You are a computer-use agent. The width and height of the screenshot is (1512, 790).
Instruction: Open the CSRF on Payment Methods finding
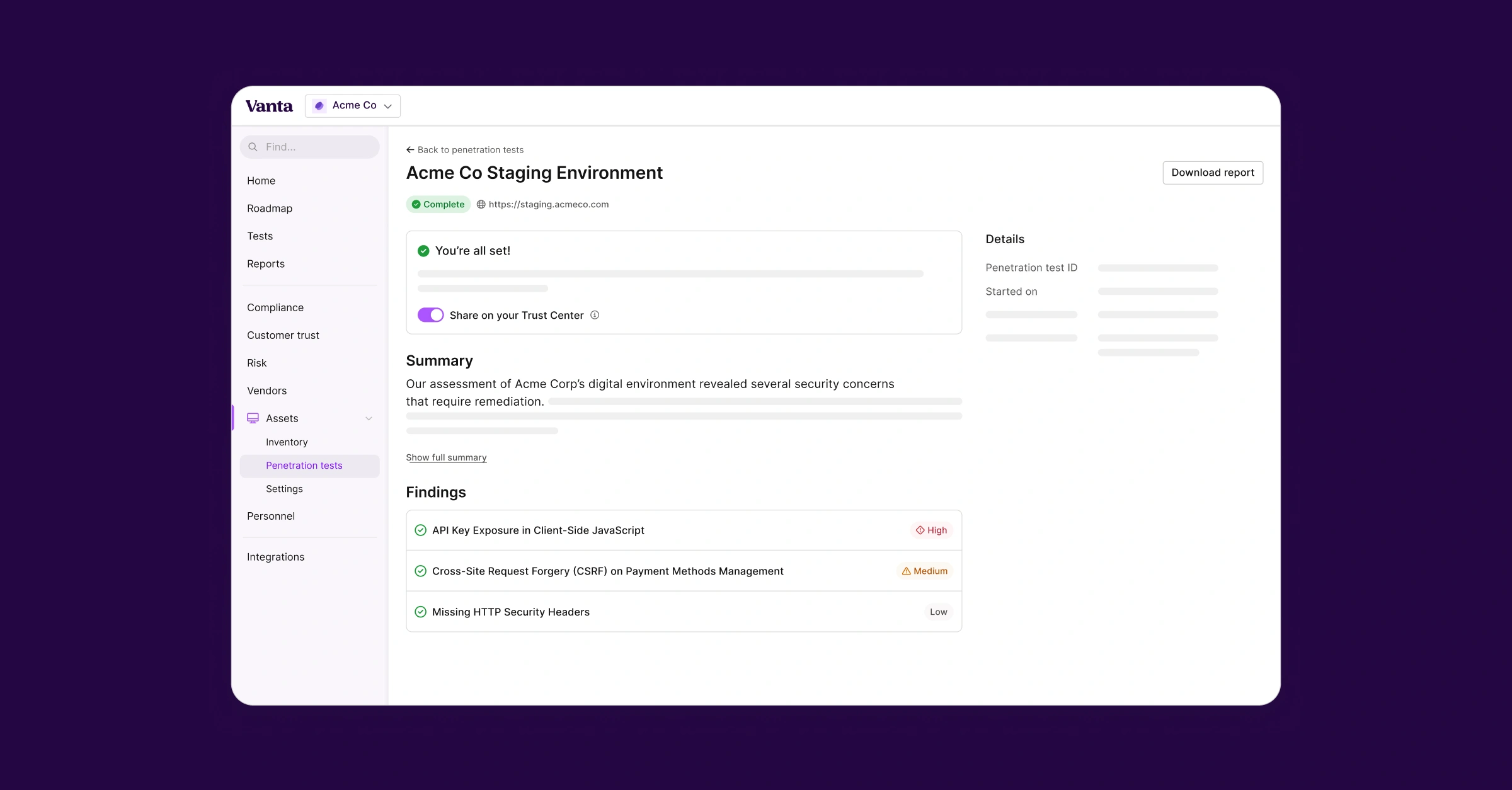(x=607, y=571)
